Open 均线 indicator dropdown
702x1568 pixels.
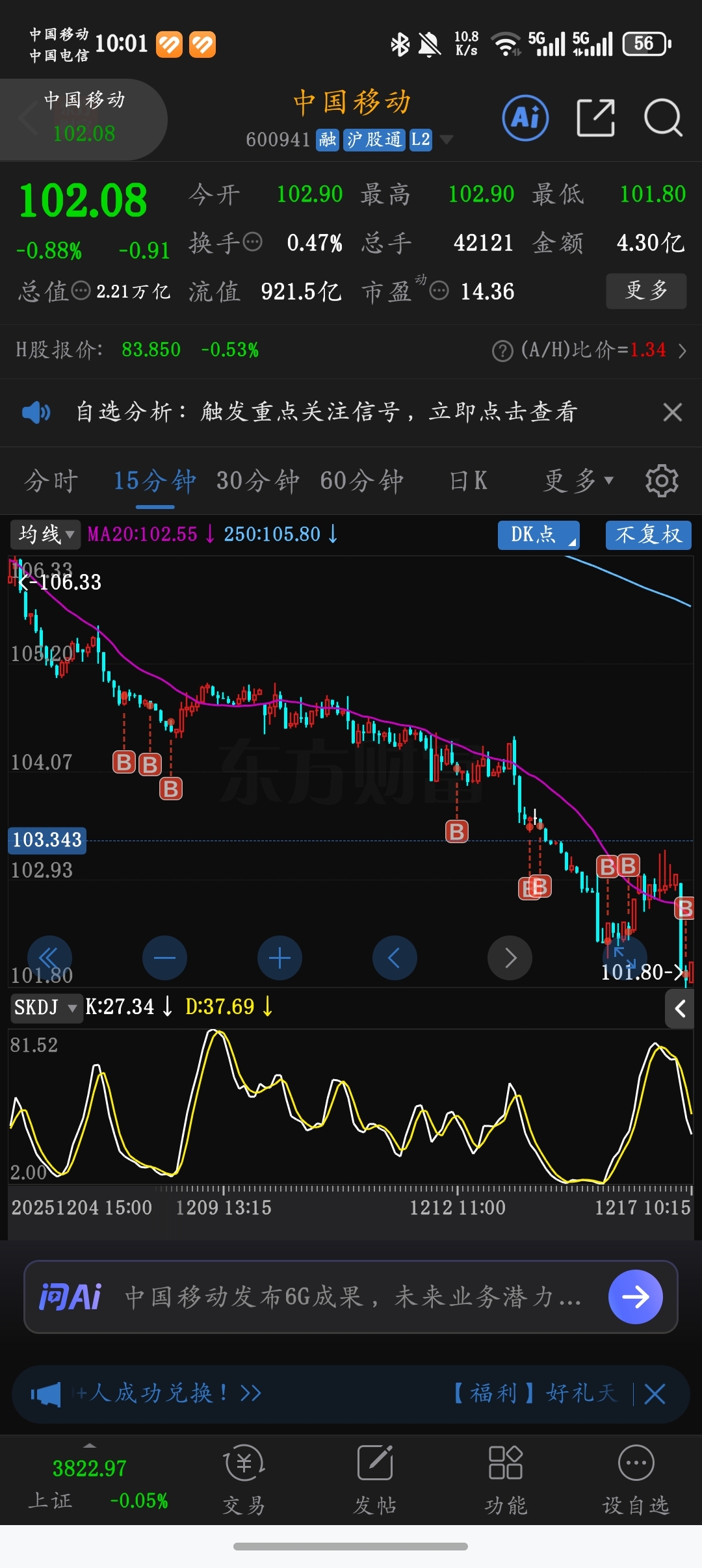point(45,534)
